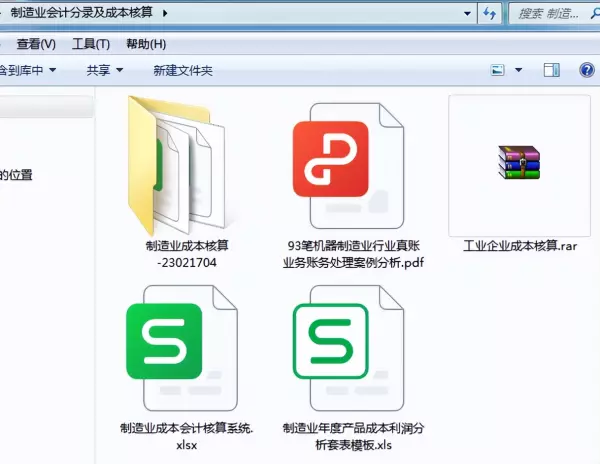
Task: Select the outlined green xls spreadsheet icon
Action: tap(348, 348)
